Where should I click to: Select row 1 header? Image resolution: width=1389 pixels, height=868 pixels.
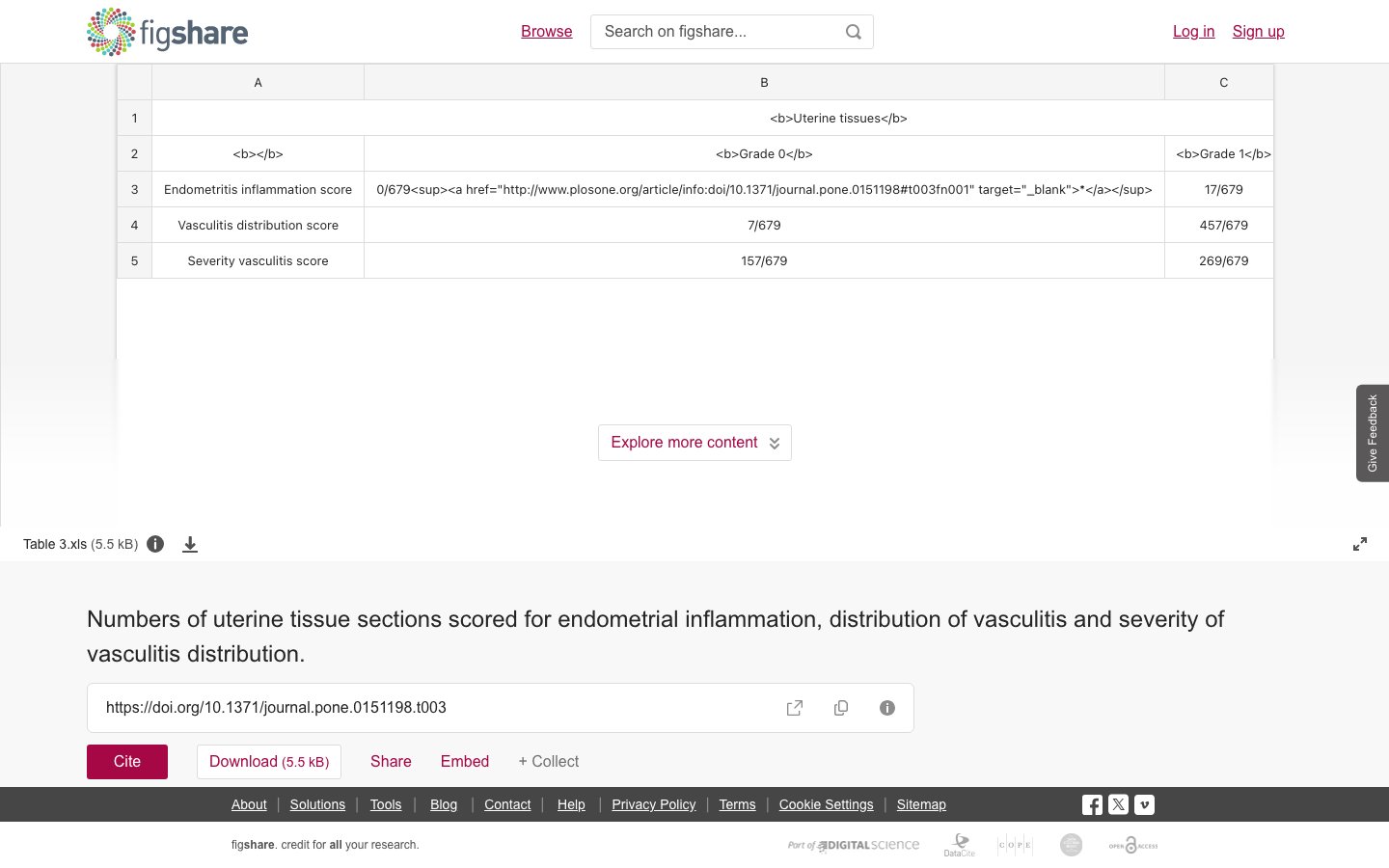click(x=134, y=119)
